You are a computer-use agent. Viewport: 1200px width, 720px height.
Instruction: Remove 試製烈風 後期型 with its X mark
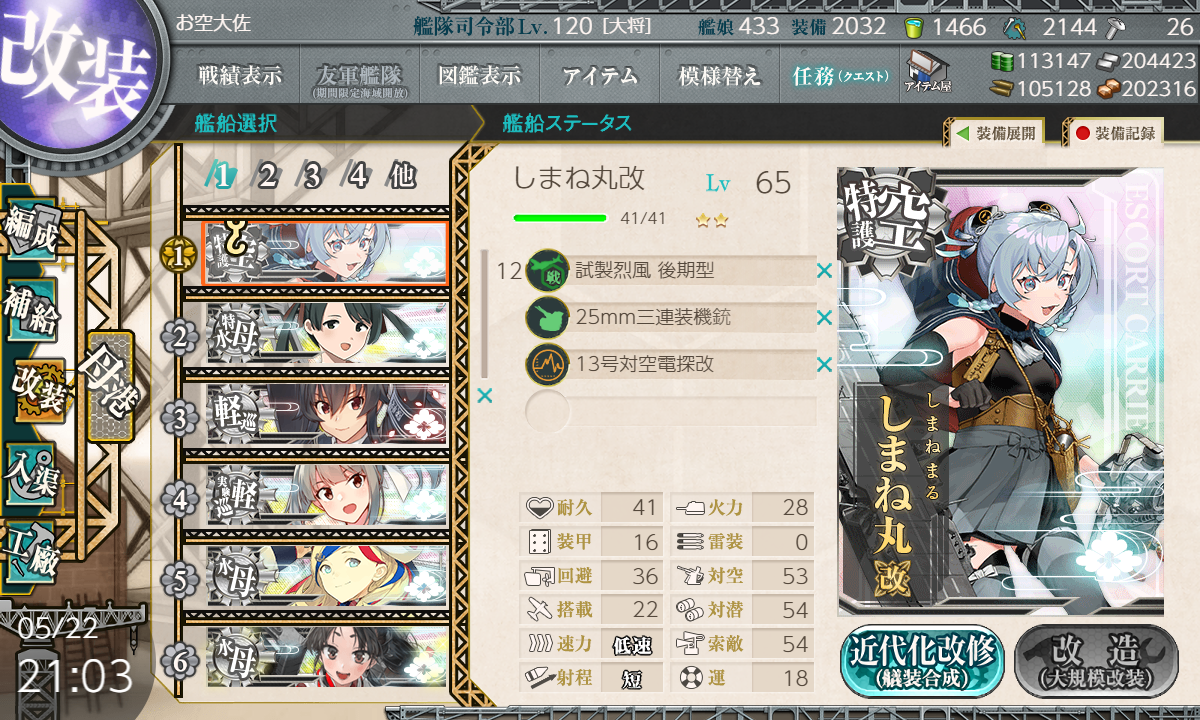[x=824, y=271]
